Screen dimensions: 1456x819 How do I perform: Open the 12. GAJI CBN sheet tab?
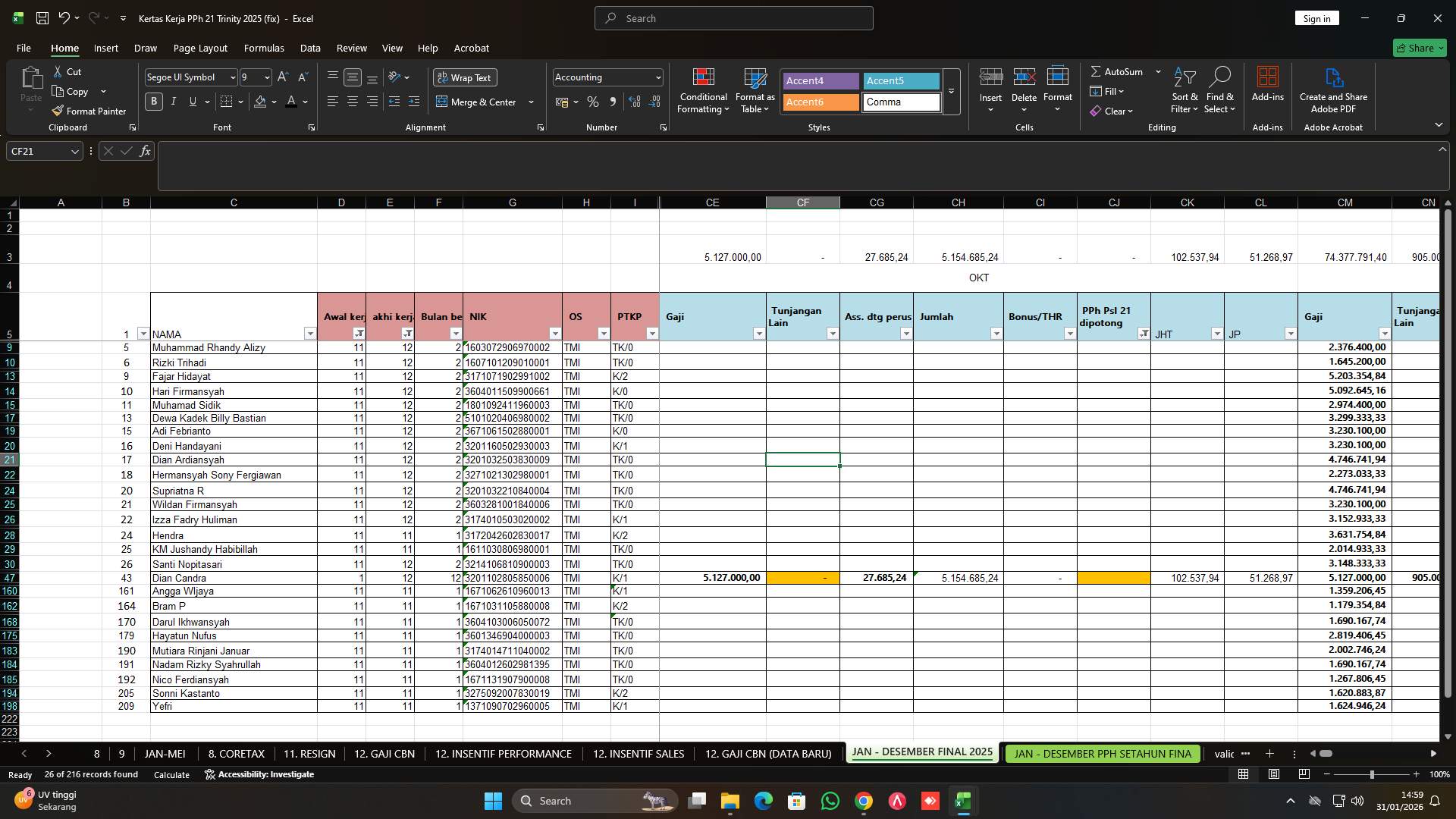384,754
